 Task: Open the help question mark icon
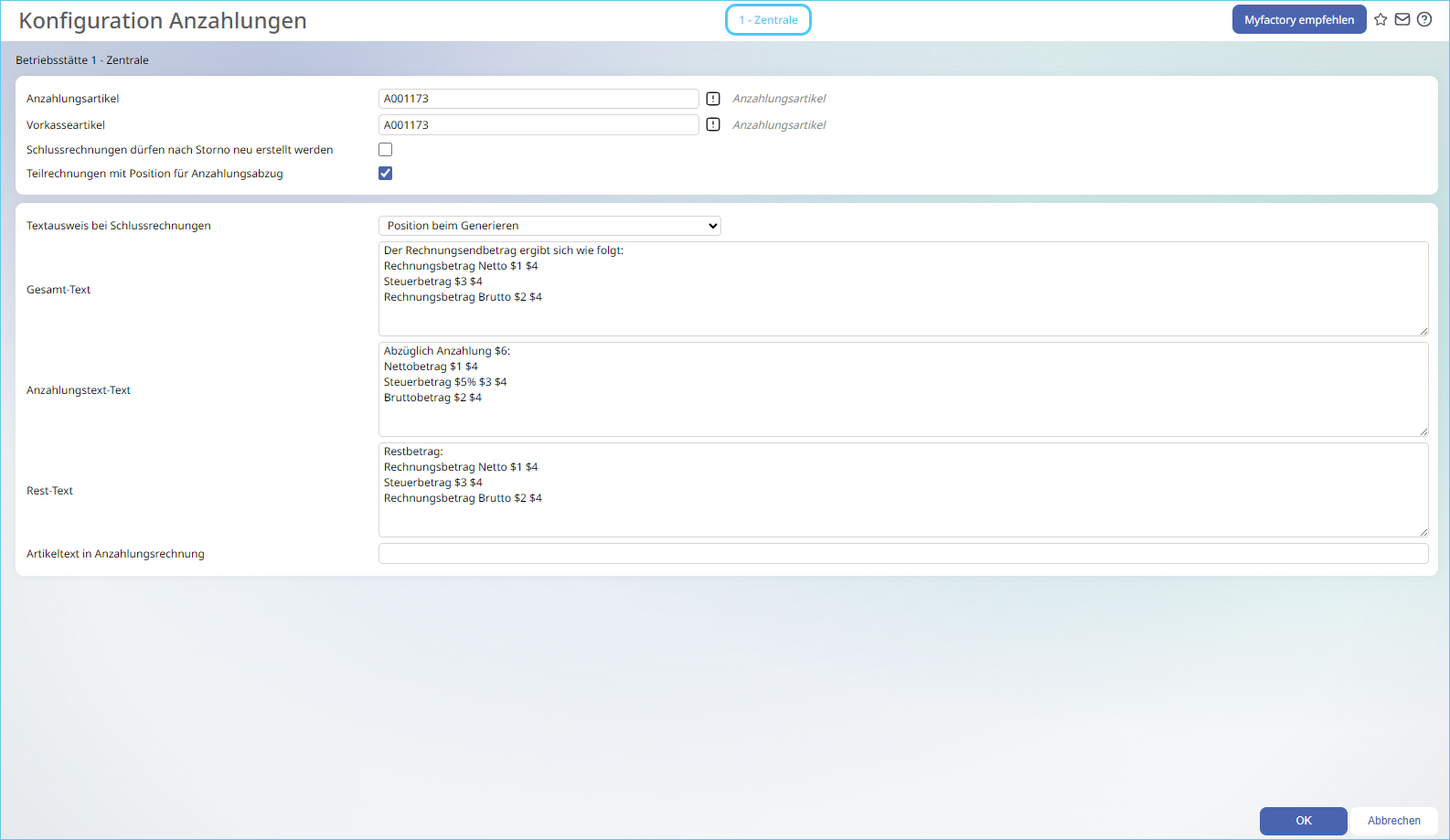[x=1424, y=19]
